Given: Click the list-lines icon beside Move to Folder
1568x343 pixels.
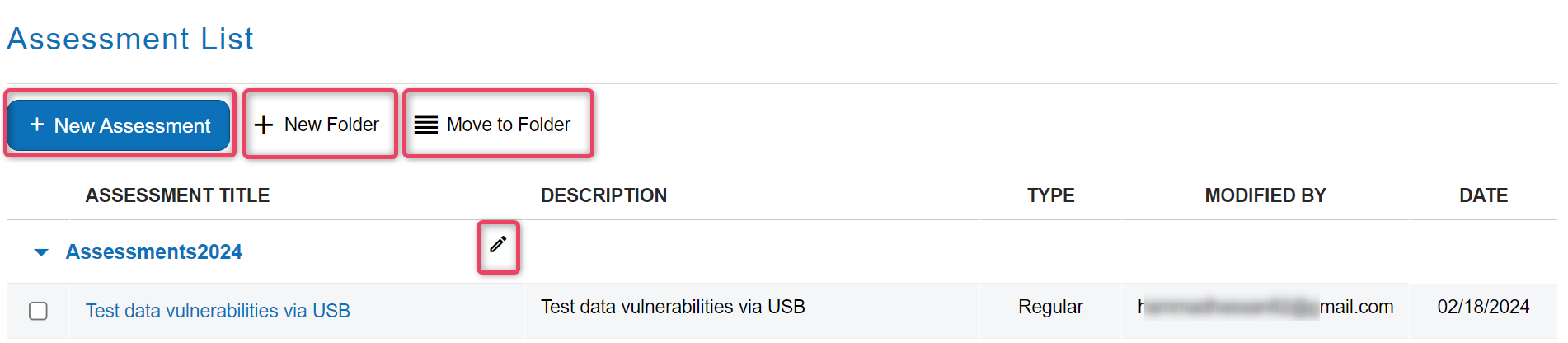Looking at the screenshot, I should coord(426,125).
